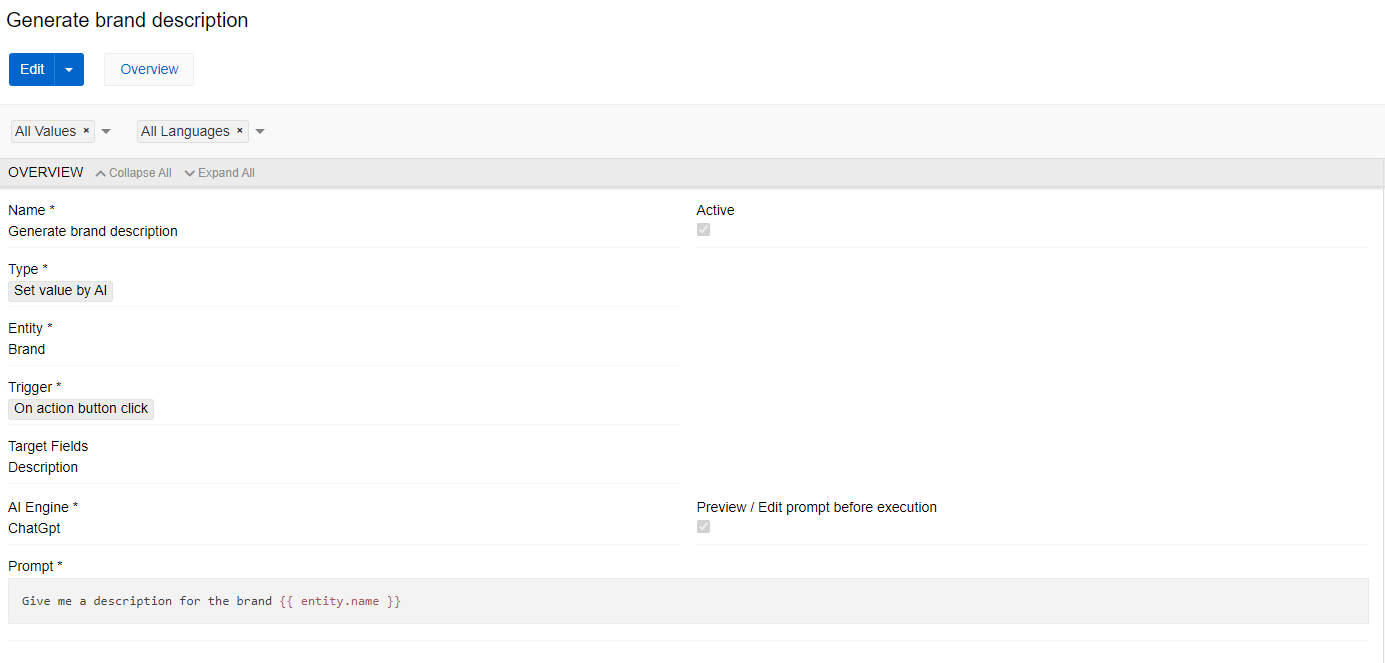Remove the All Languages filter tag
1385x663 pixels.
[x=240, y=131]
